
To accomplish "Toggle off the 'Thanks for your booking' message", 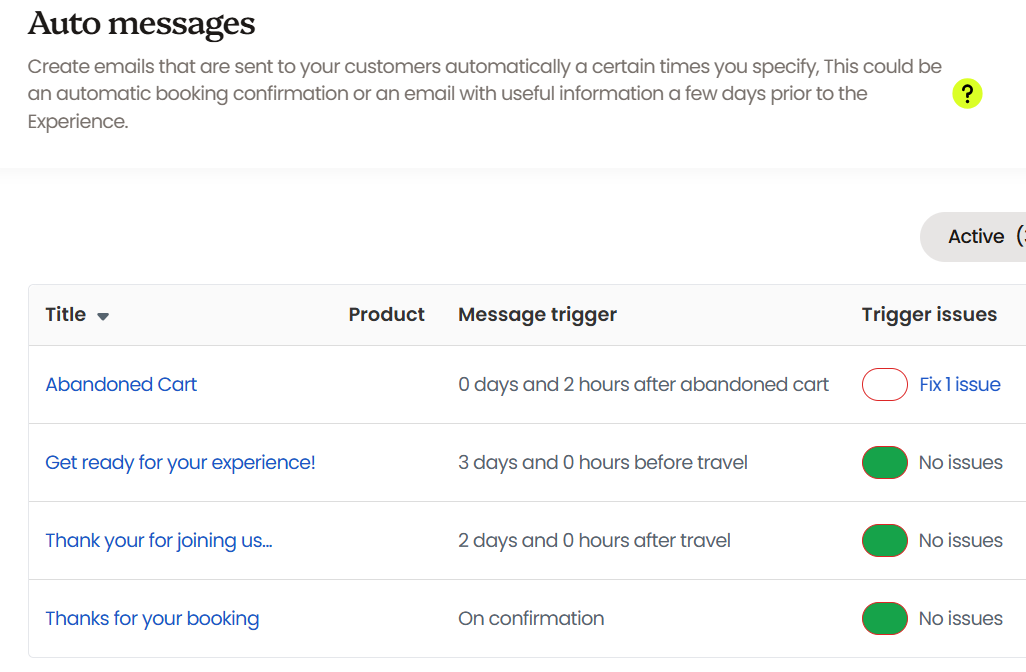I will click(x=884, y=619).
